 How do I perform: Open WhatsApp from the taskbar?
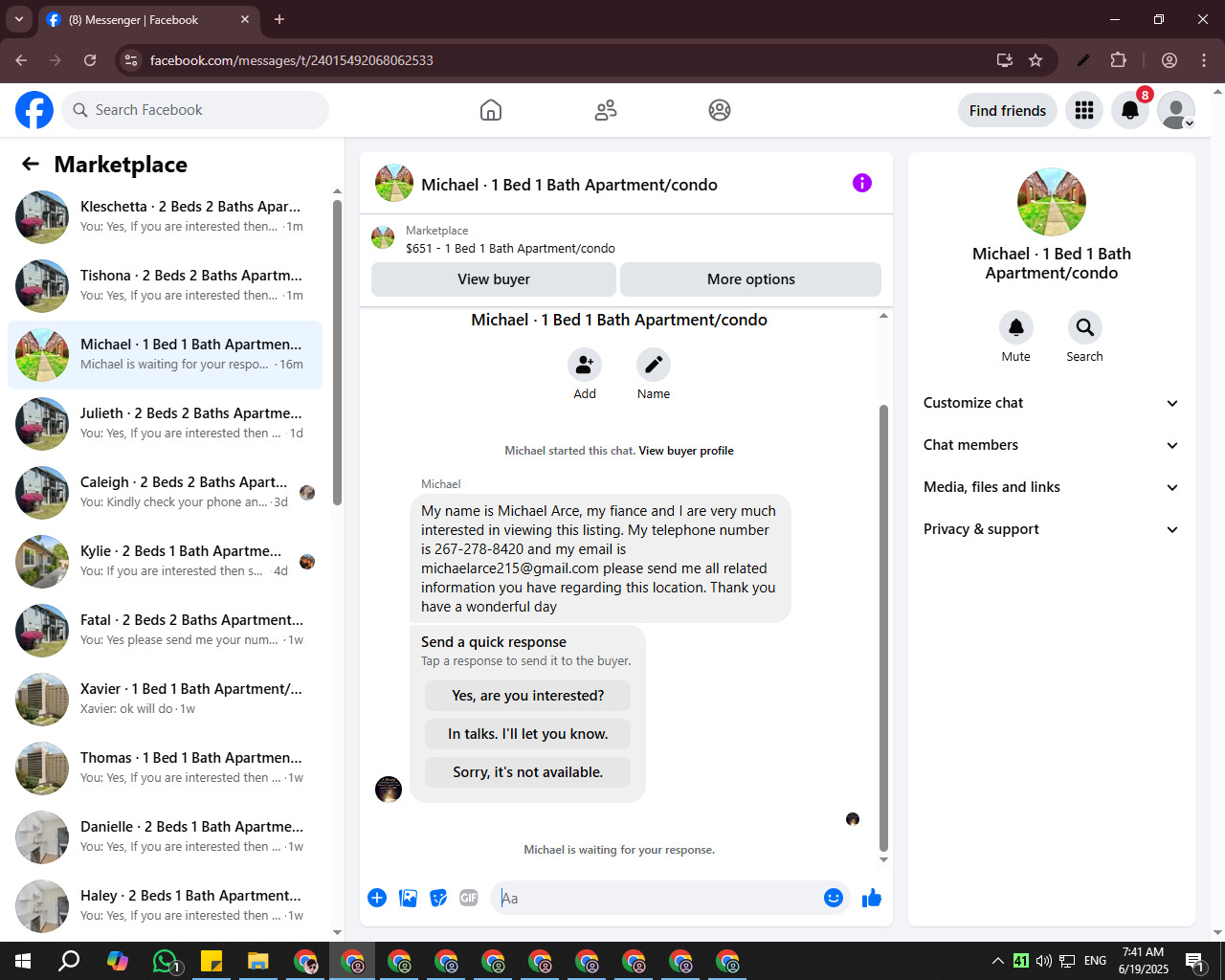tap(165, 961)
